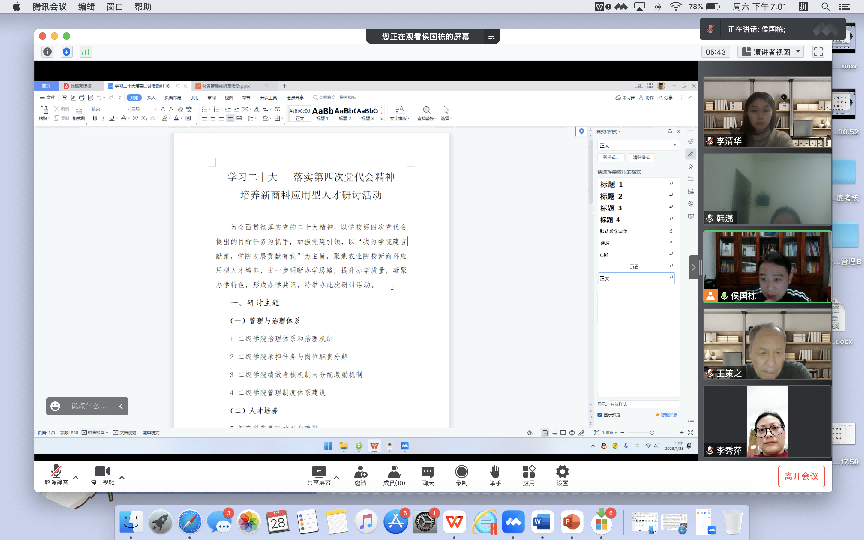Click the Raise Hand icon
864x540 pixels.
click(494, 472)
